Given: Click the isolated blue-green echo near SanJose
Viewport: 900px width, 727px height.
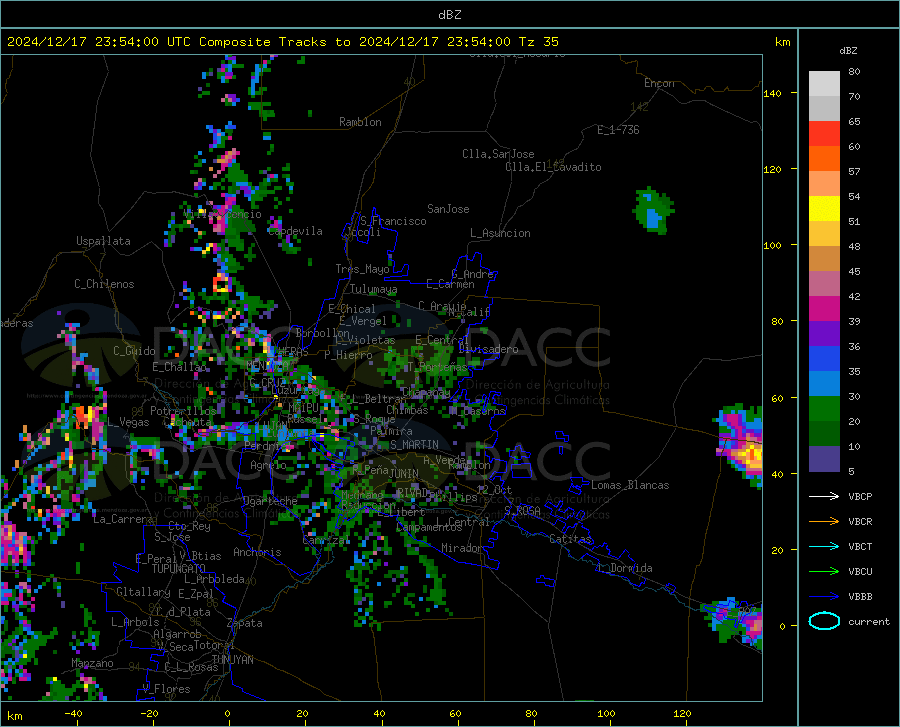Looking at the screenshot, I should pos(653,211).
